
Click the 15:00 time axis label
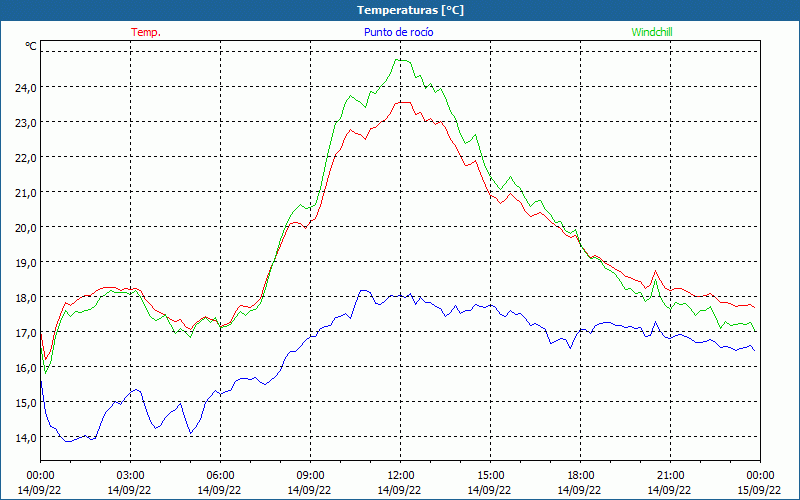(490, 476)
